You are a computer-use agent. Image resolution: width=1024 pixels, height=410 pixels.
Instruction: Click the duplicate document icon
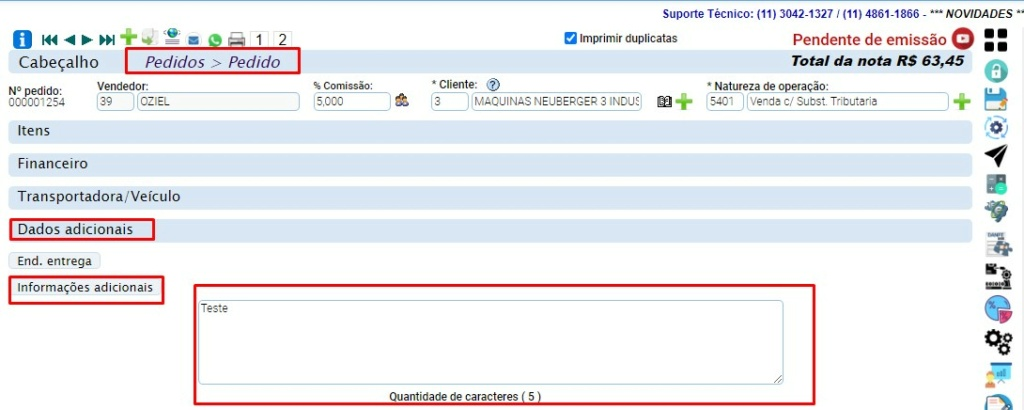pos(150,37)
